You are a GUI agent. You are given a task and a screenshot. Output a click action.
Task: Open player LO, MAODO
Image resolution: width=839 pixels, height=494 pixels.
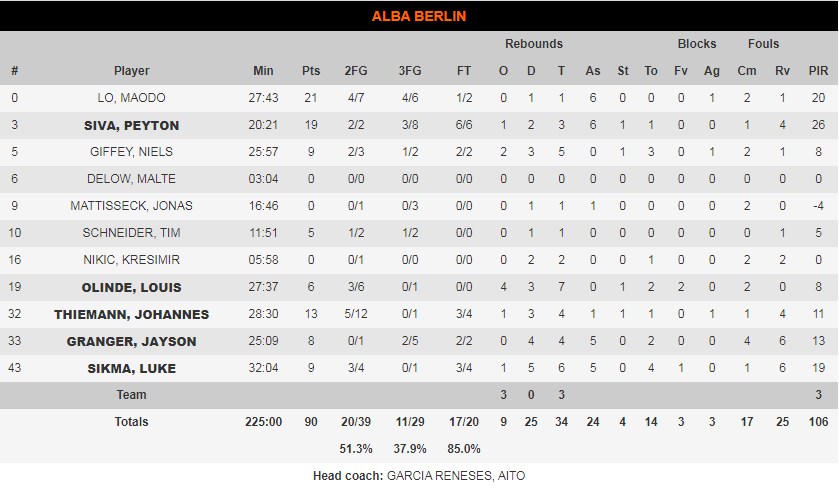[x=131, y=98]
